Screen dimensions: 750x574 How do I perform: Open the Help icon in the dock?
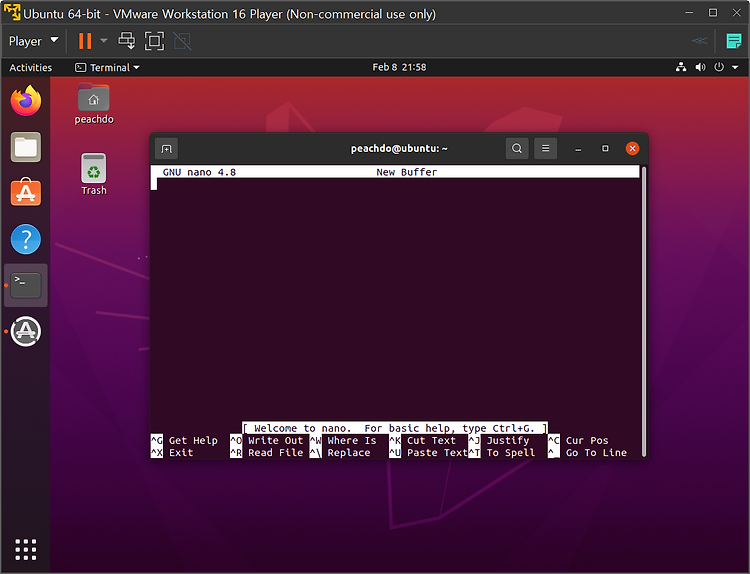coord(26,239)
